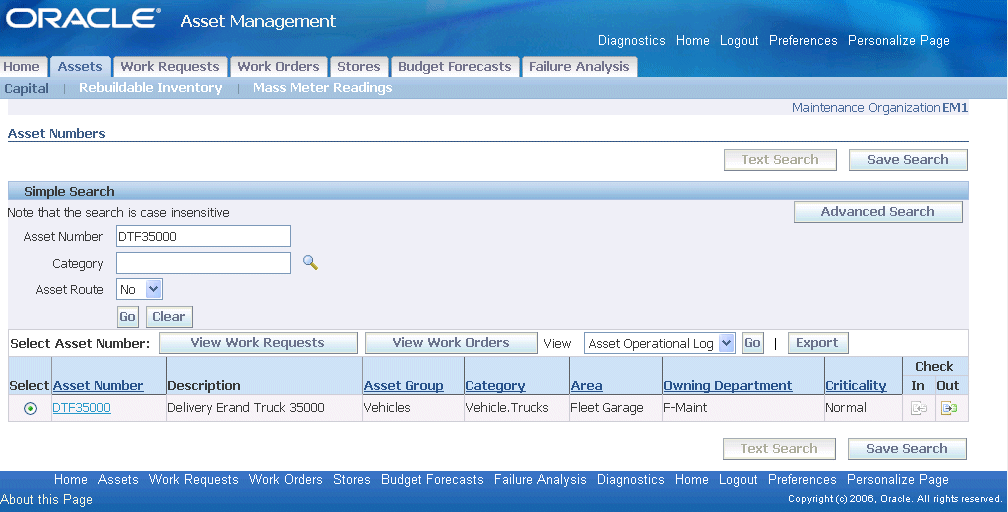Screen dimensions: 1008x512
Task: Click the footer Diagnostics link
Action: (631, 479)
